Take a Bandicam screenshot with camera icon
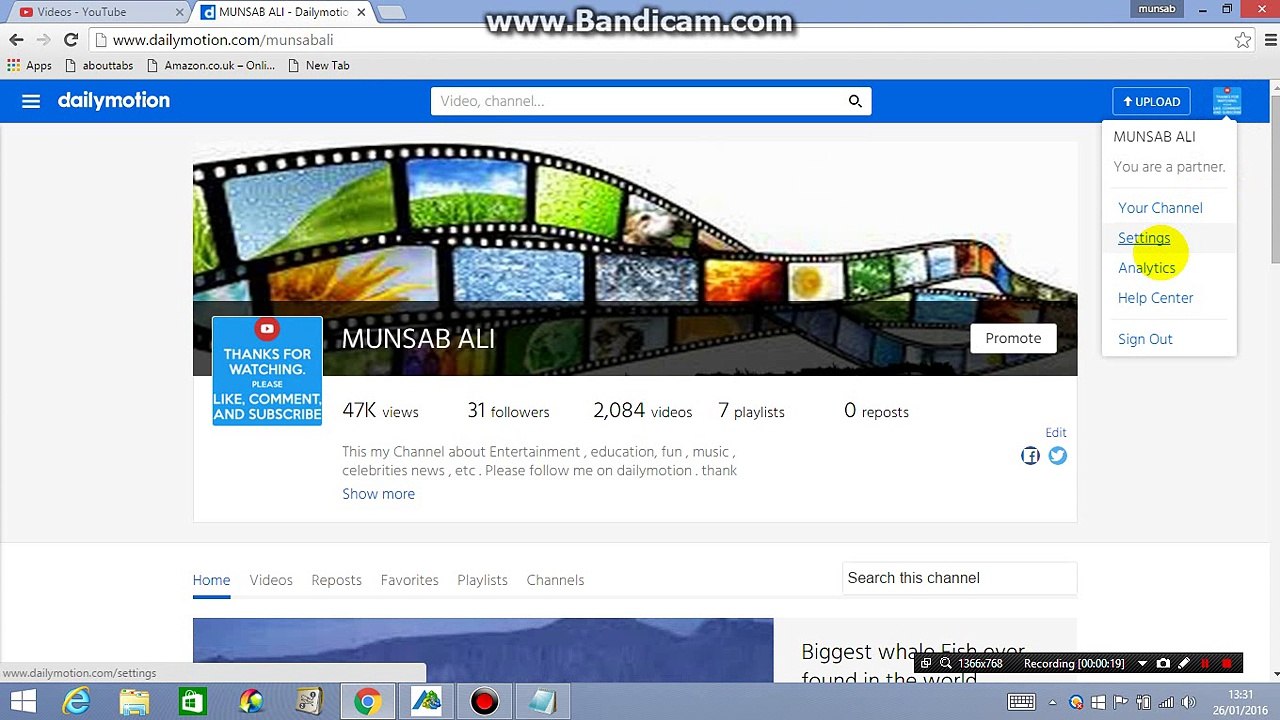This screenshot has width=1280, height=720. (1163, 663)
